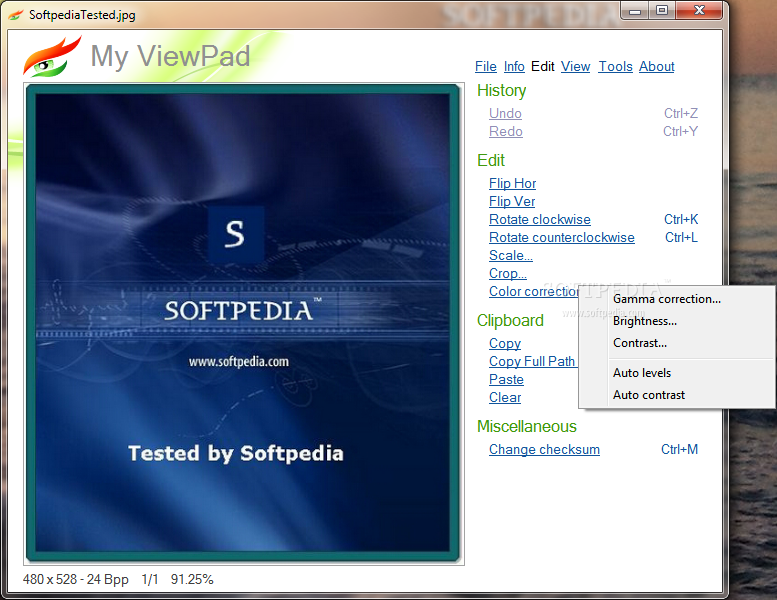Click the Ctrl+K shortcut label
The image size is (777, 600).
coord(681,219)
